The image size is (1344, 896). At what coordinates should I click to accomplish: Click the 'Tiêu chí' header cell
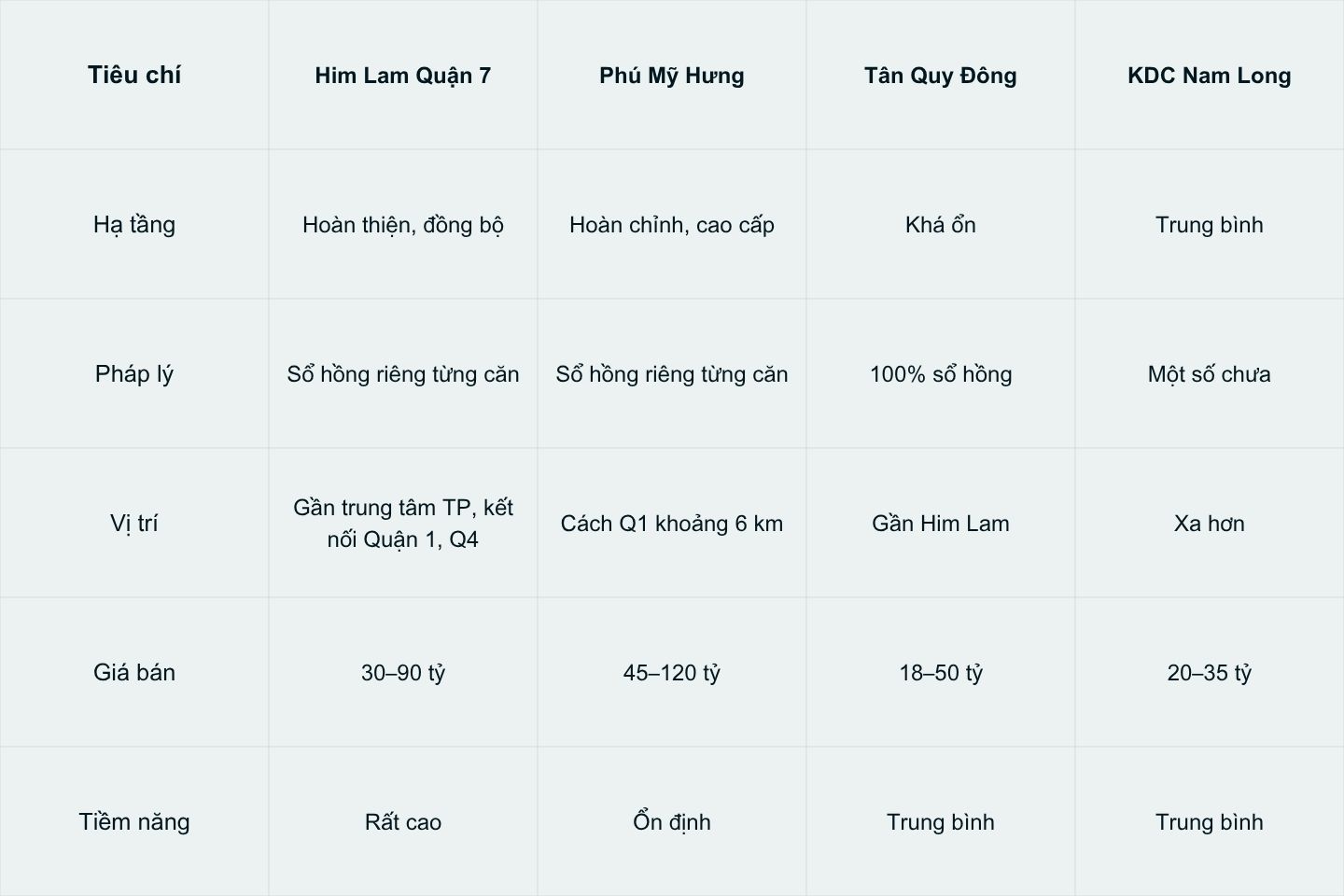(x=134, y=76)
